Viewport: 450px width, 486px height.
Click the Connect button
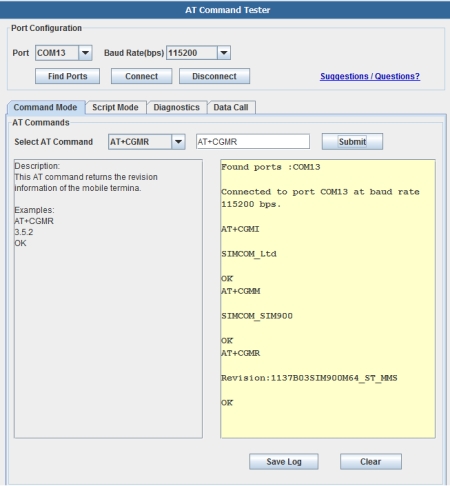(141, 76)
